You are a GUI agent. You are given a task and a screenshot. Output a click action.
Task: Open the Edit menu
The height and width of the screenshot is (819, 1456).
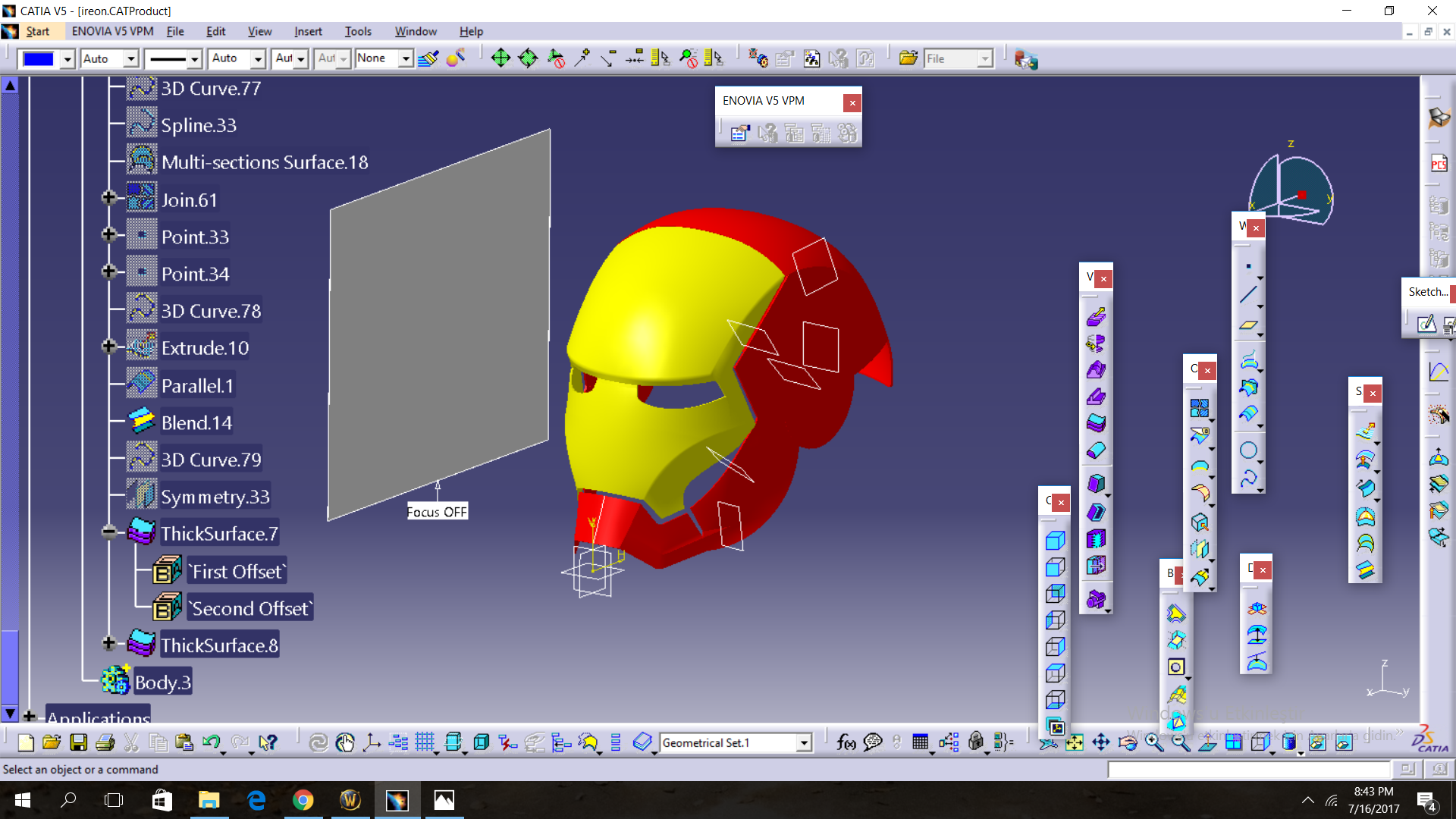[x=216, y=31]
